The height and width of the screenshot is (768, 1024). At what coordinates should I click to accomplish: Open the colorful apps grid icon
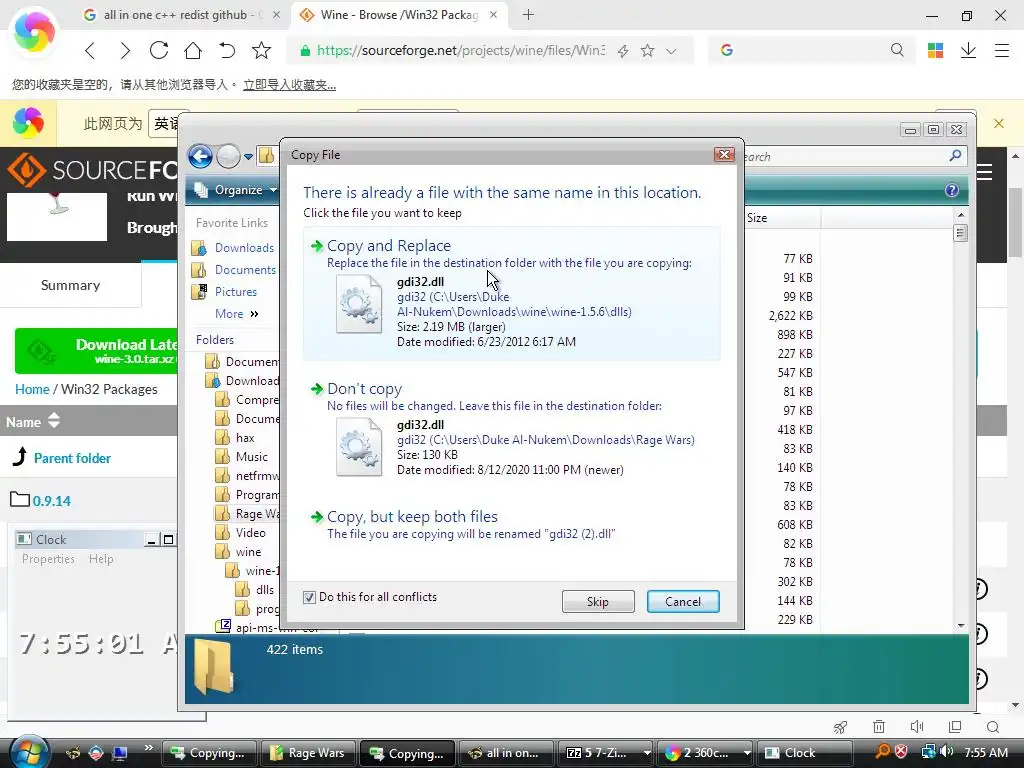(935, 50)
